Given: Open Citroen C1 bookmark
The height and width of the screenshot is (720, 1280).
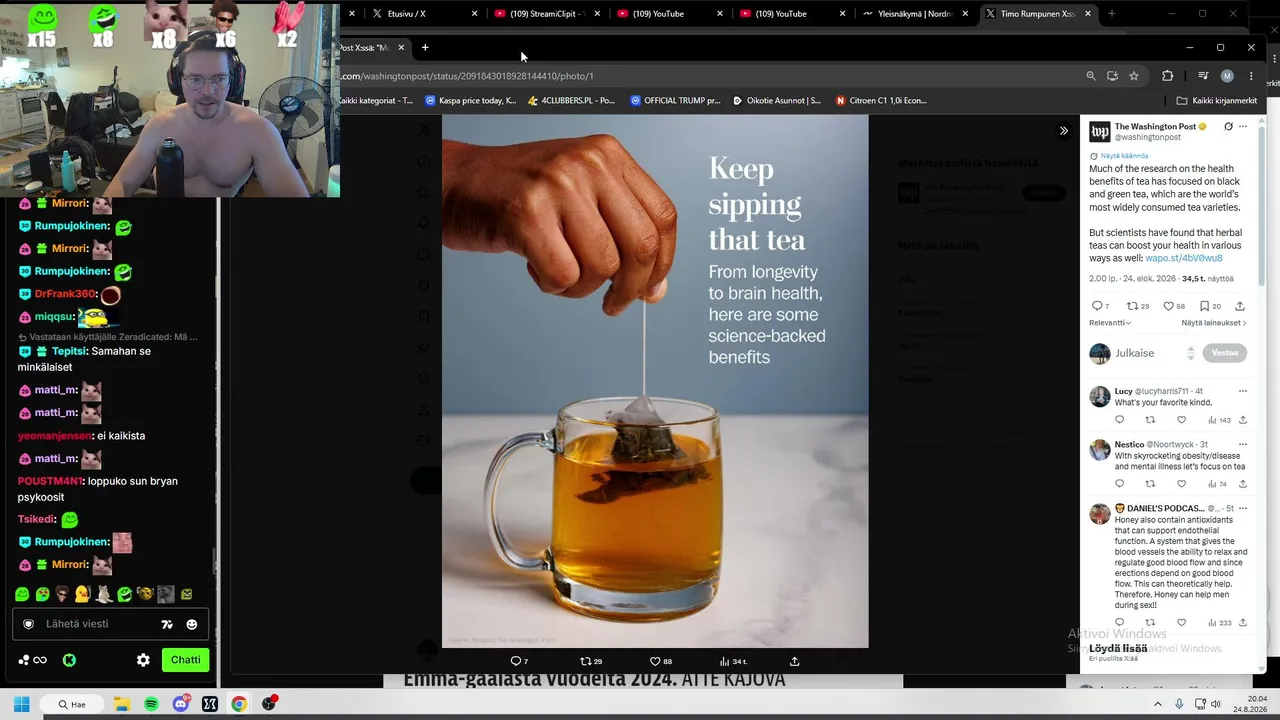Looking at the screenshot, I should 881,100.
